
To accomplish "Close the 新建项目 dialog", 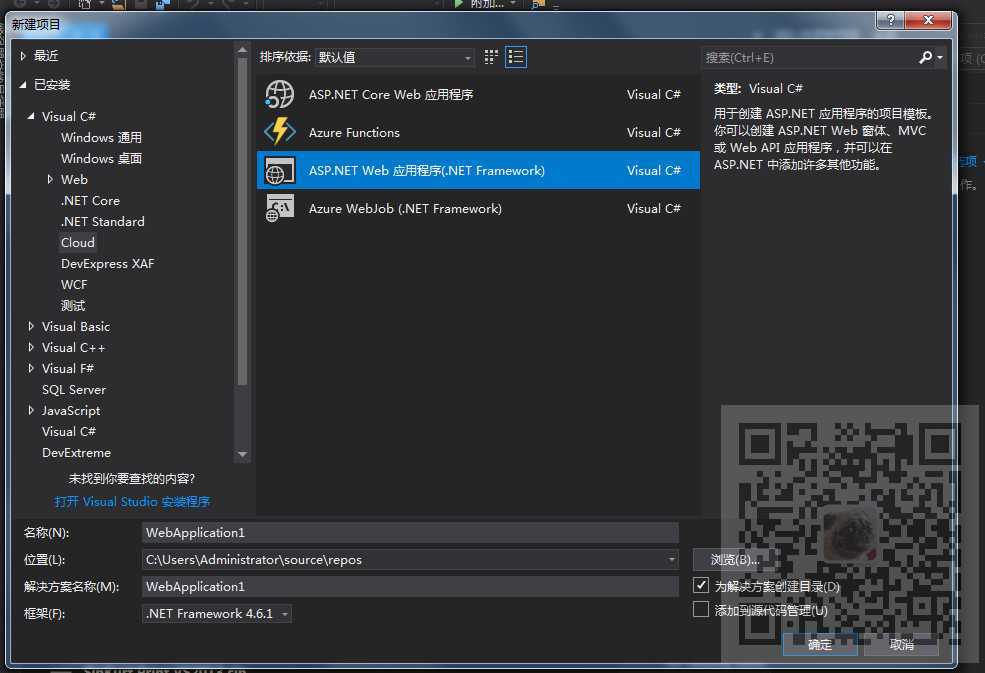I will click(x=928, y=20).
